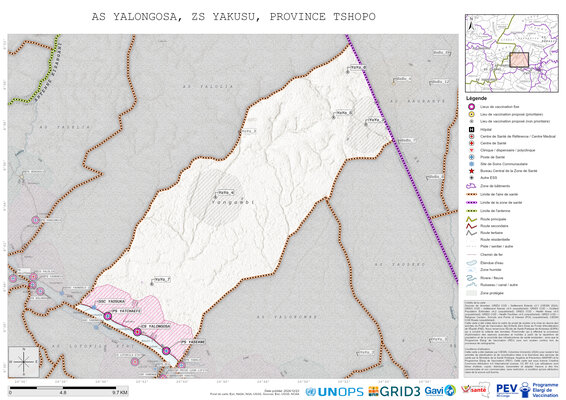Click the Yangambi place name
566x400 pixels.
coord(233,203)
